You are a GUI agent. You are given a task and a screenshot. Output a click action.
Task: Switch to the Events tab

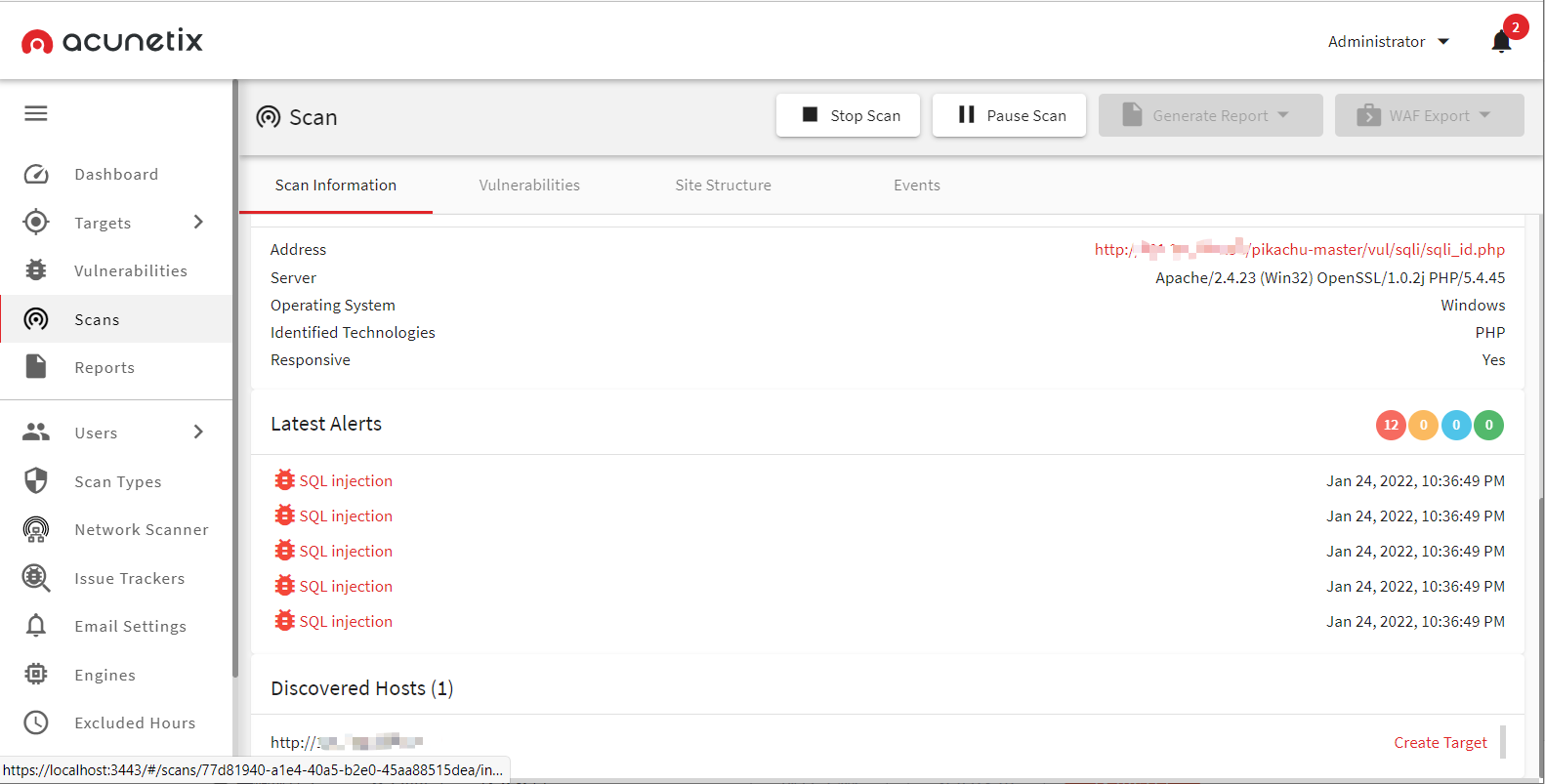(916, 185)
